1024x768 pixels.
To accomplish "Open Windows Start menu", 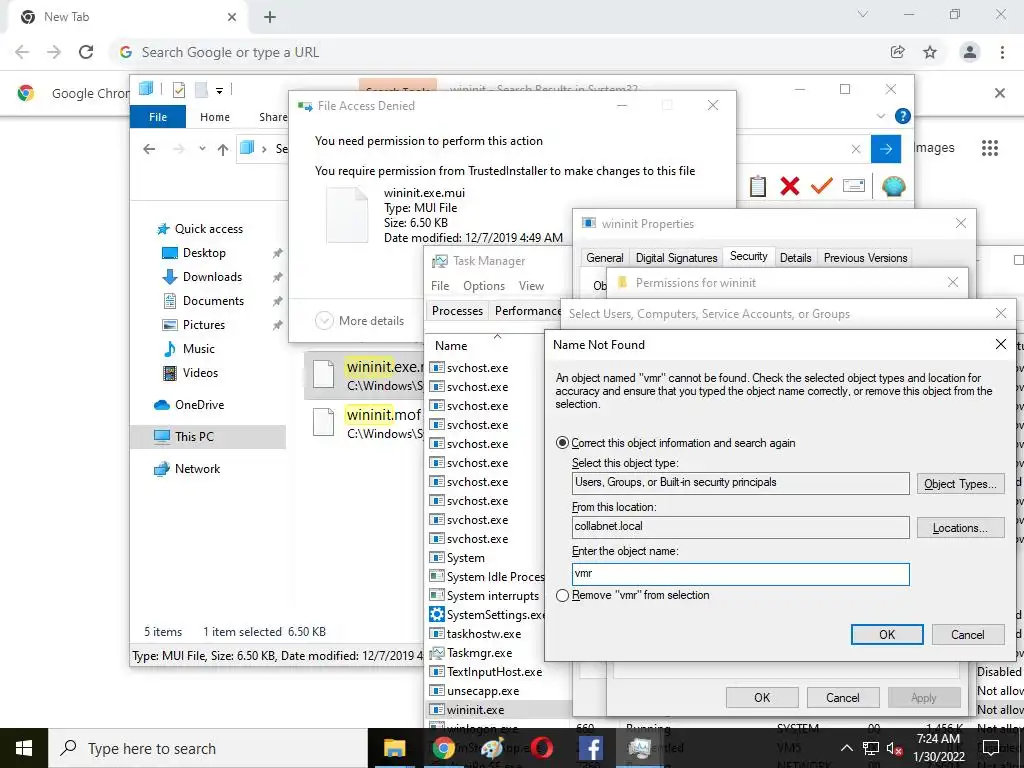I will tap(24, 748).
